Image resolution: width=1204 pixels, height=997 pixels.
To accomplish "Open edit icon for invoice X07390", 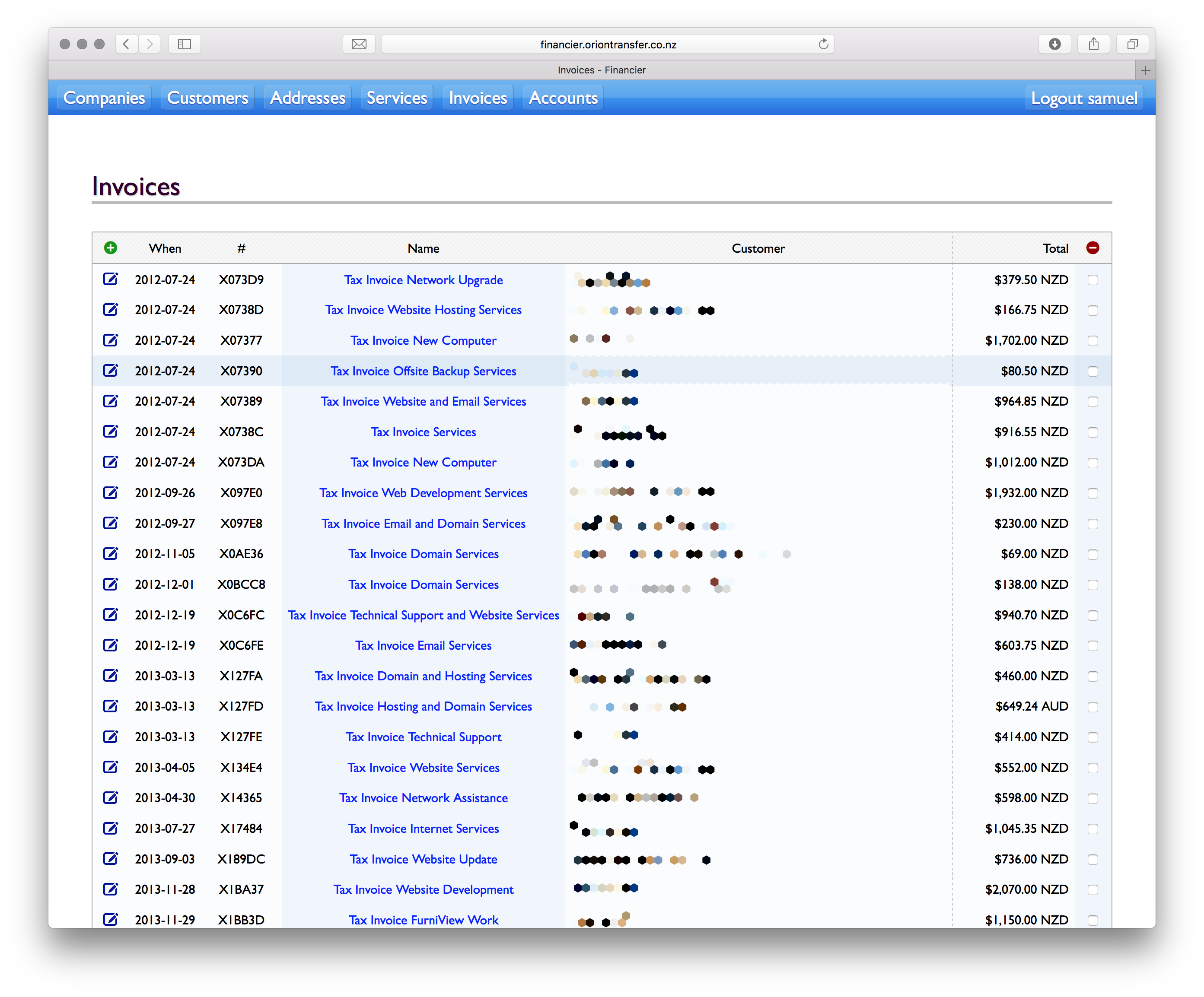I will pos(111,371).
